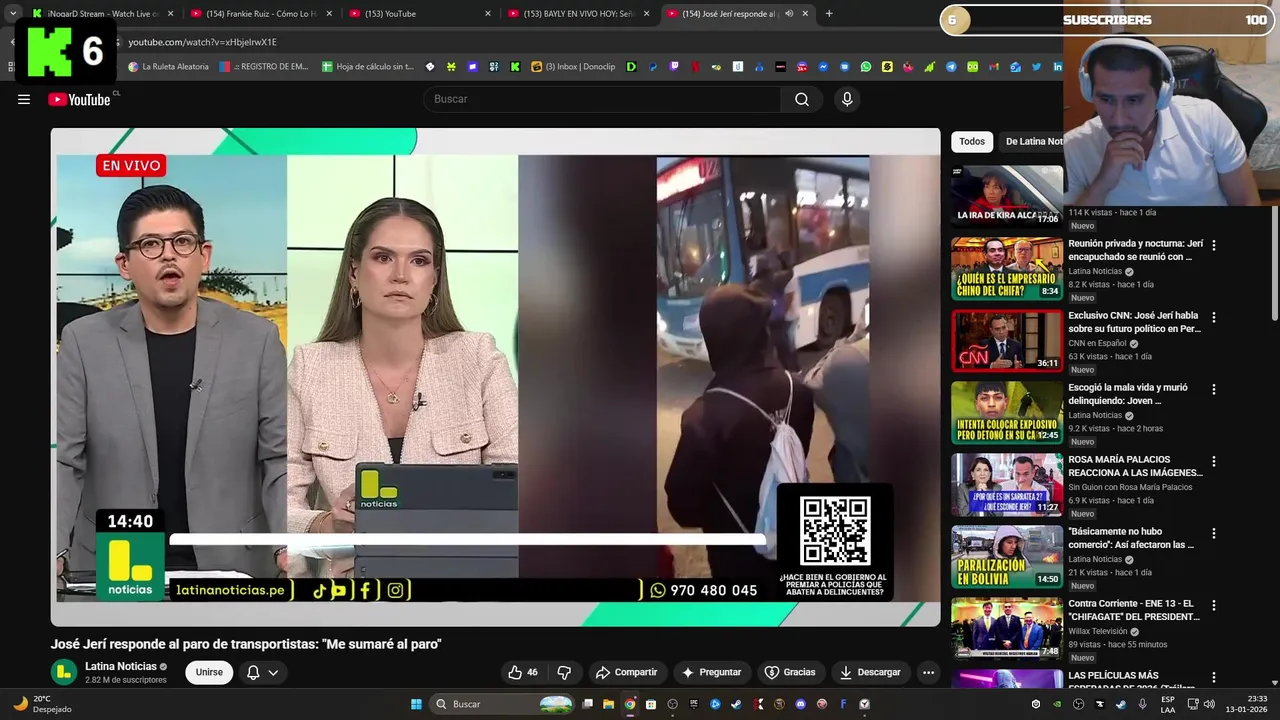Dislike the video with thumbs down
The image size is (1280, 720).
tap(564, 672)
